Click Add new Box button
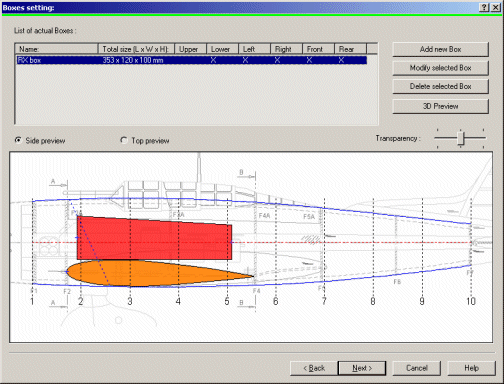Screen dimensions: 504x384 (440, 49)
